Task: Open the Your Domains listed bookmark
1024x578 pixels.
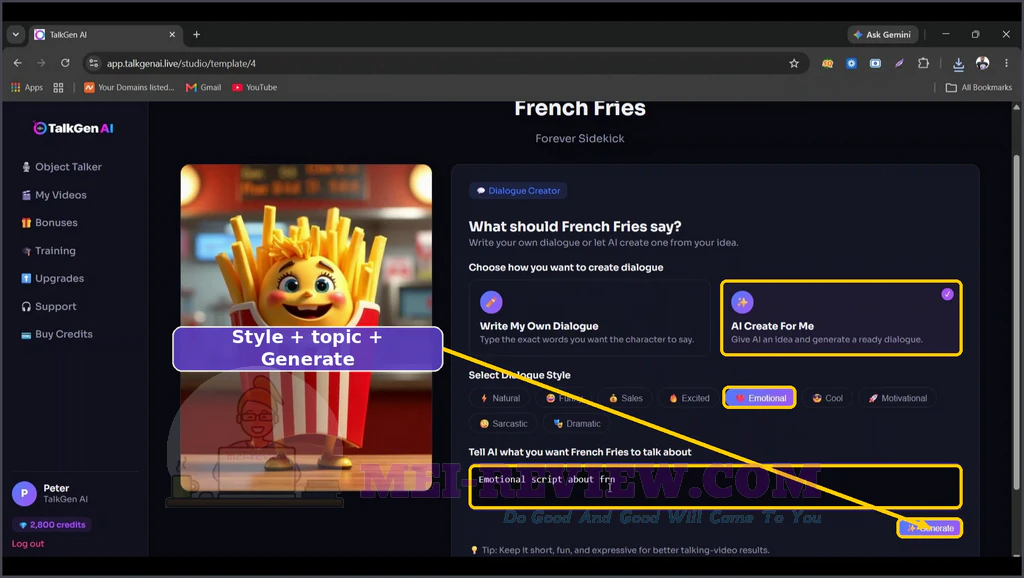Action: [129, 88]
